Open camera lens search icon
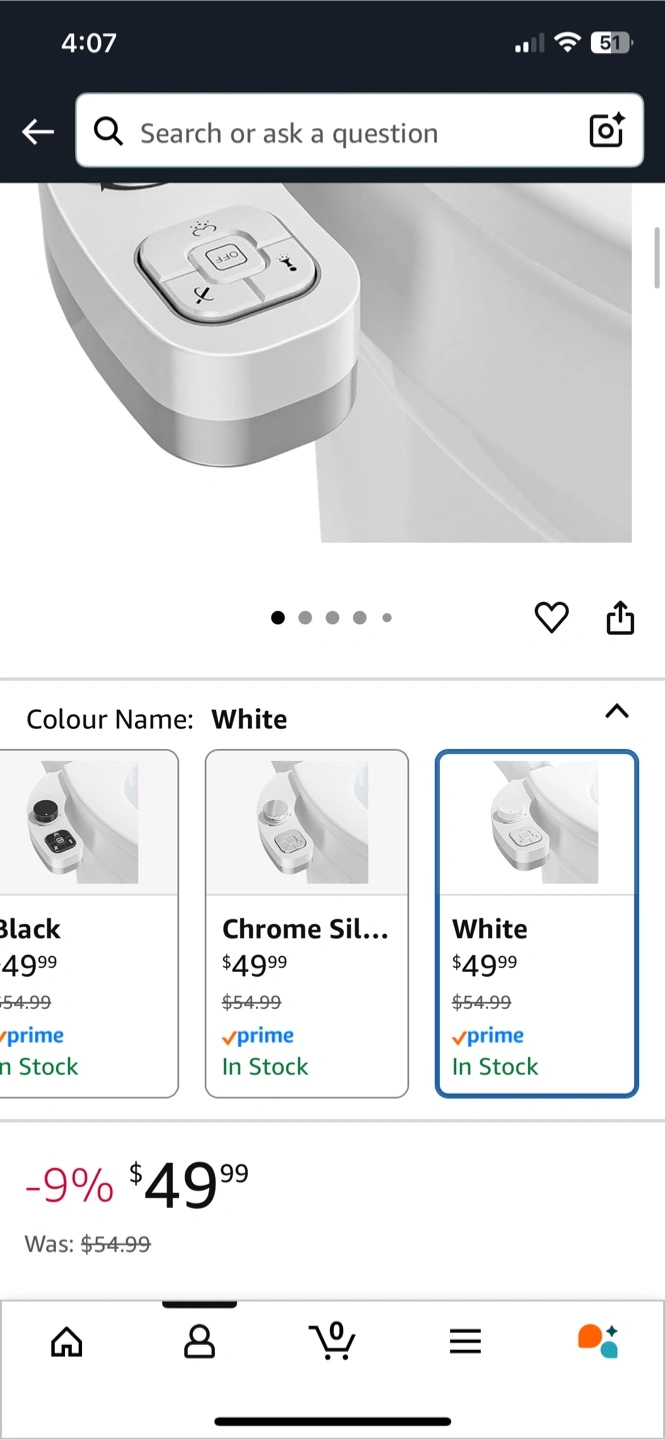665x1440 pixels. pos(606,131)
